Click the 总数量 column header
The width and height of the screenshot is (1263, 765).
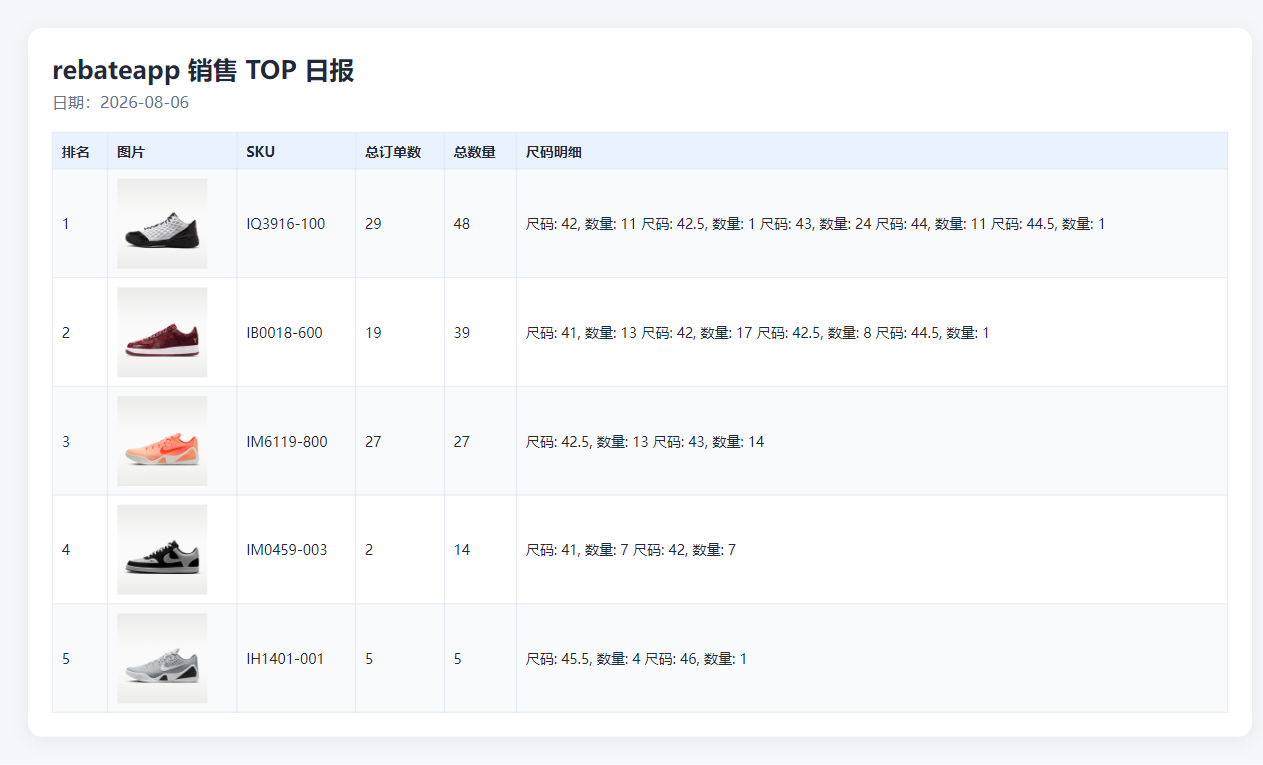(475, 152)
